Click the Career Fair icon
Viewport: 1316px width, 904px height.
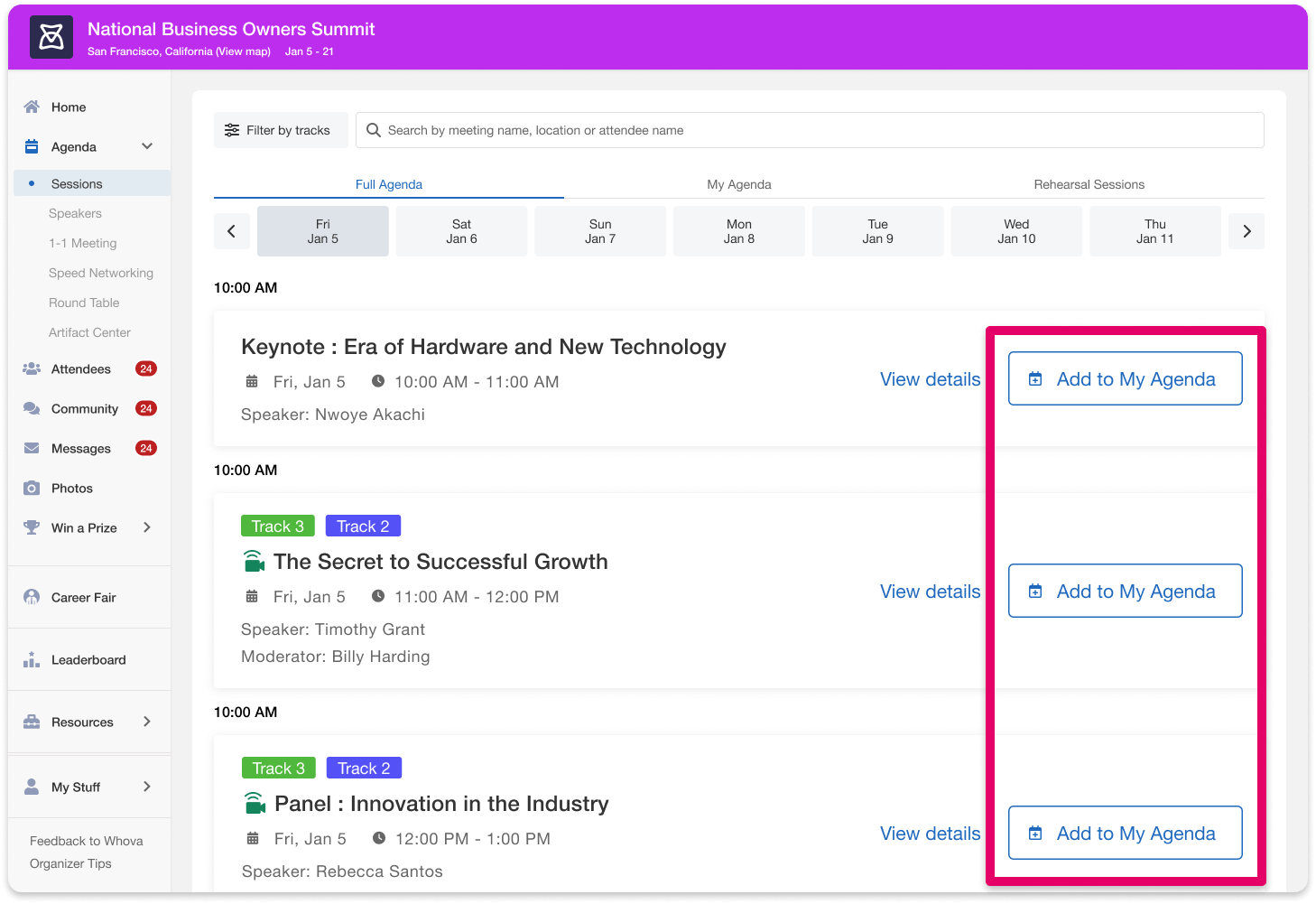click(32, 597)
